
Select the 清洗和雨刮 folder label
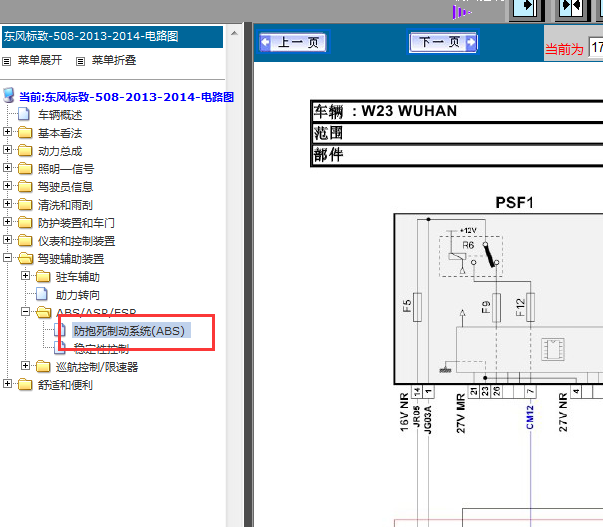65,205
